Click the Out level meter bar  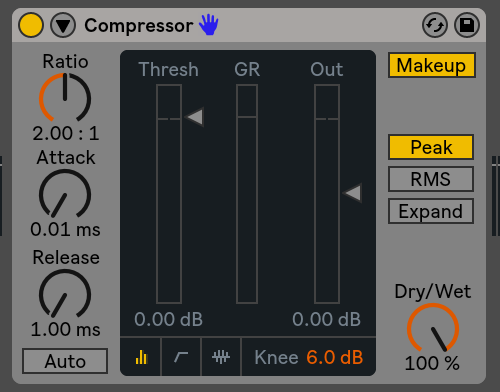tap(327, 194)
